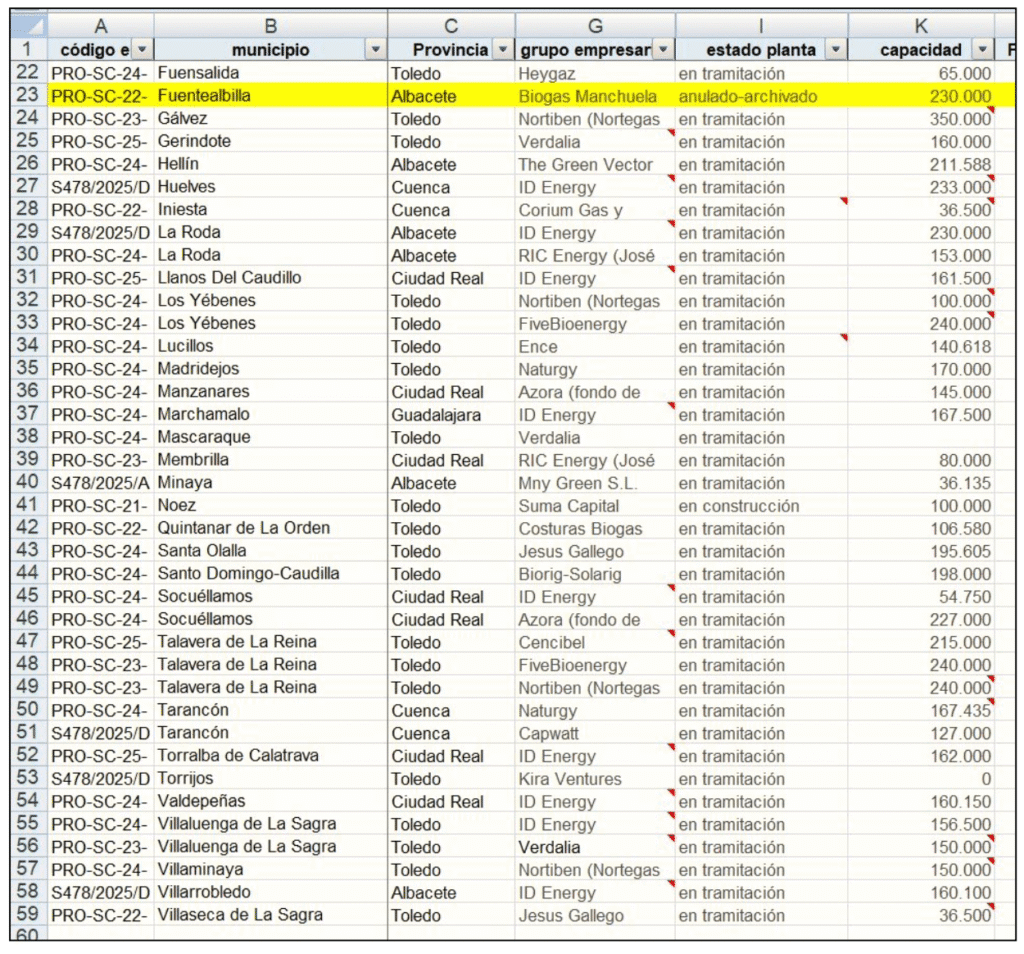The image size is (1024, 954).
Task: Click the Guadalajara province cell
Action: click(451, 415)
